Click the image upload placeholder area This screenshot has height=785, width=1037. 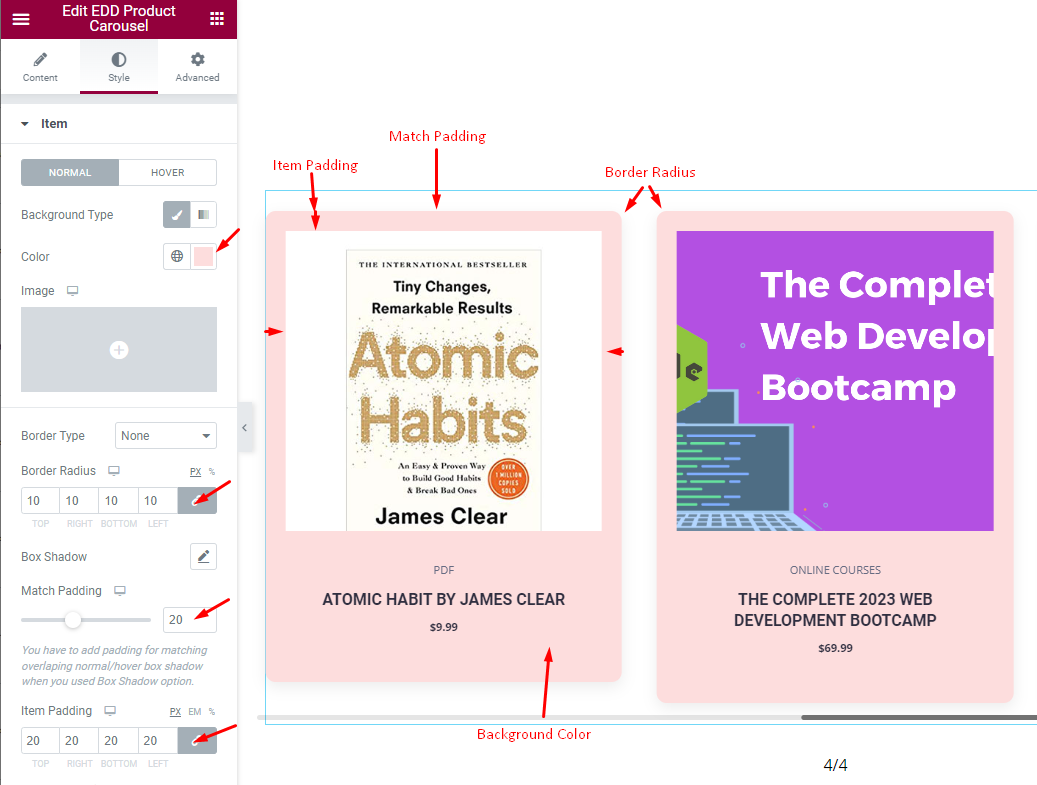[x=119, y=350]
